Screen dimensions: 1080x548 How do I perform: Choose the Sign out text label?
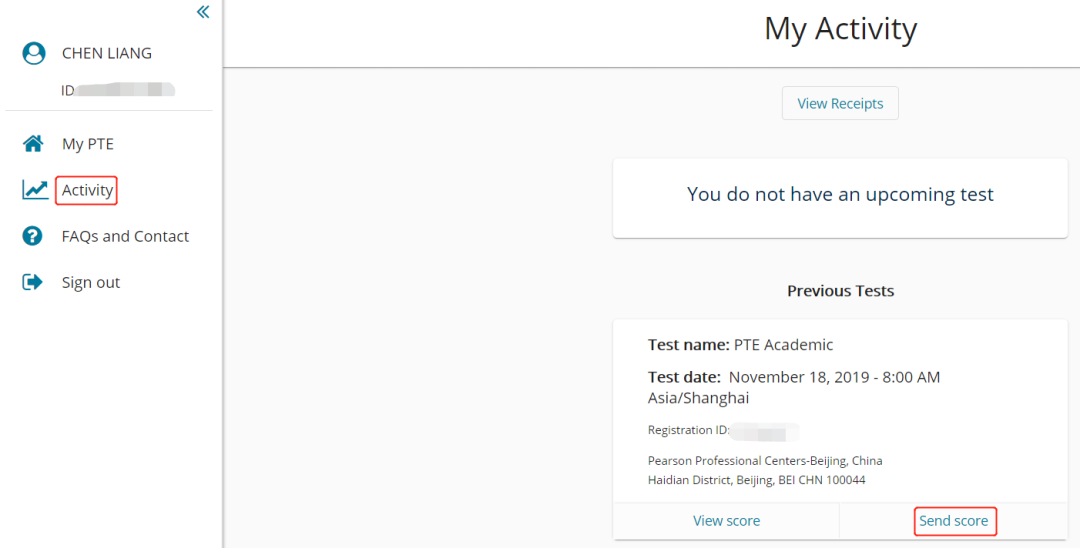[91, 282]
